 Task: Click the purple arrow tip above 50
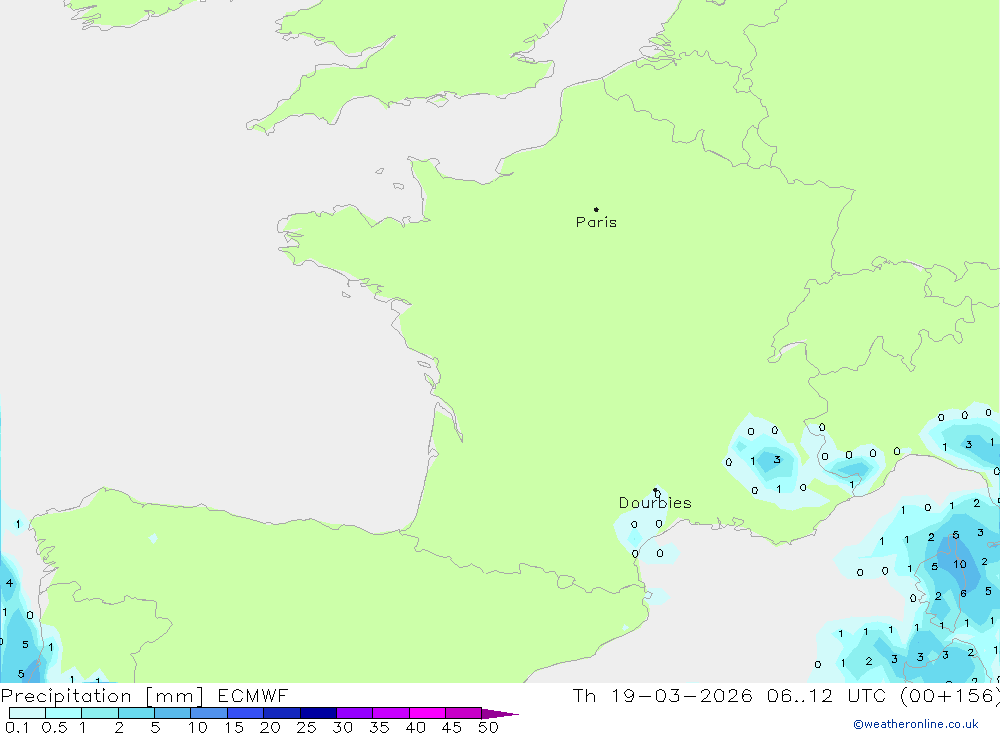(499, 714)
